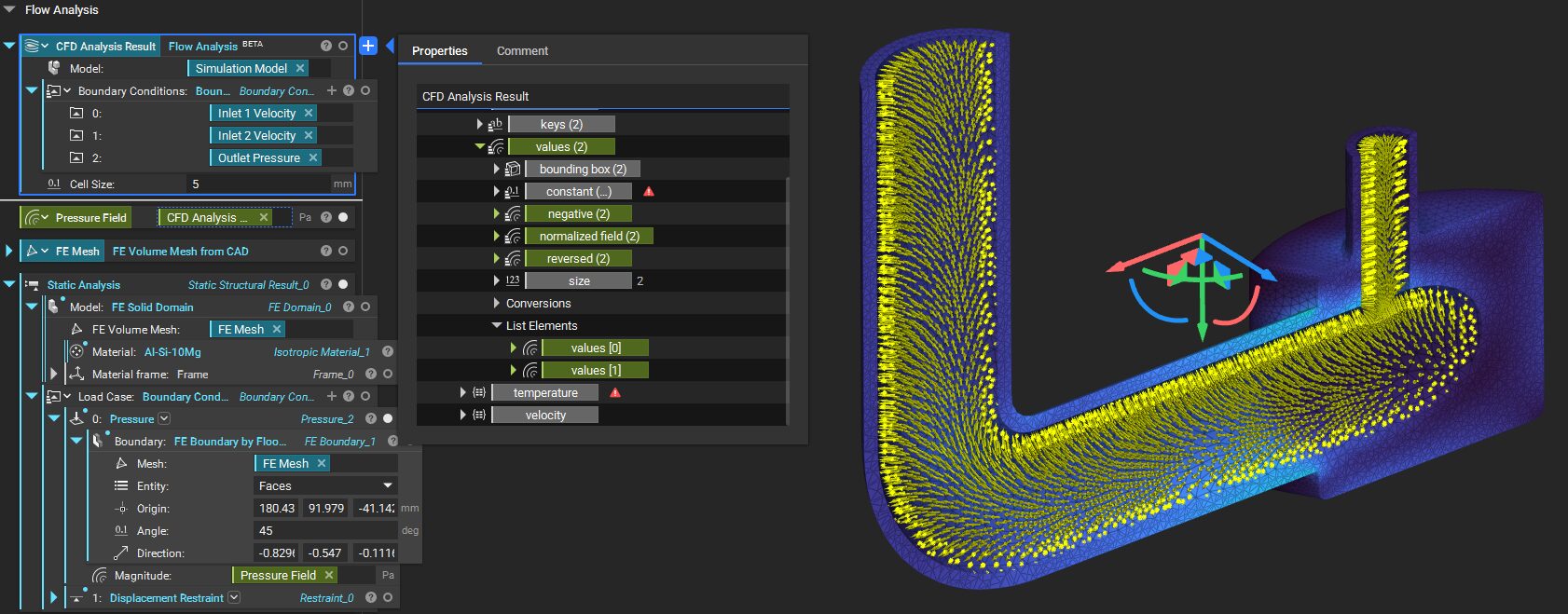Click the warning icon next to temperature

(x=615, y=392)
